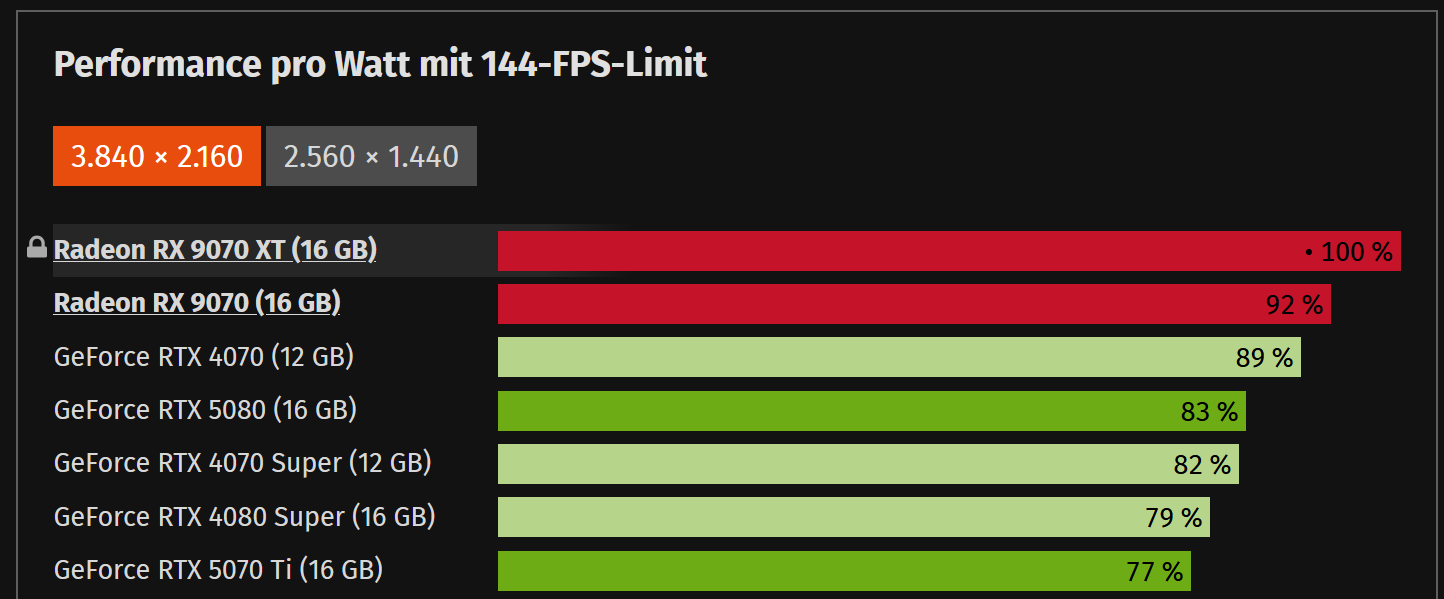
Task: Click the red 100 % bar for RX 9070 XT
Action: tap(949, 251)
